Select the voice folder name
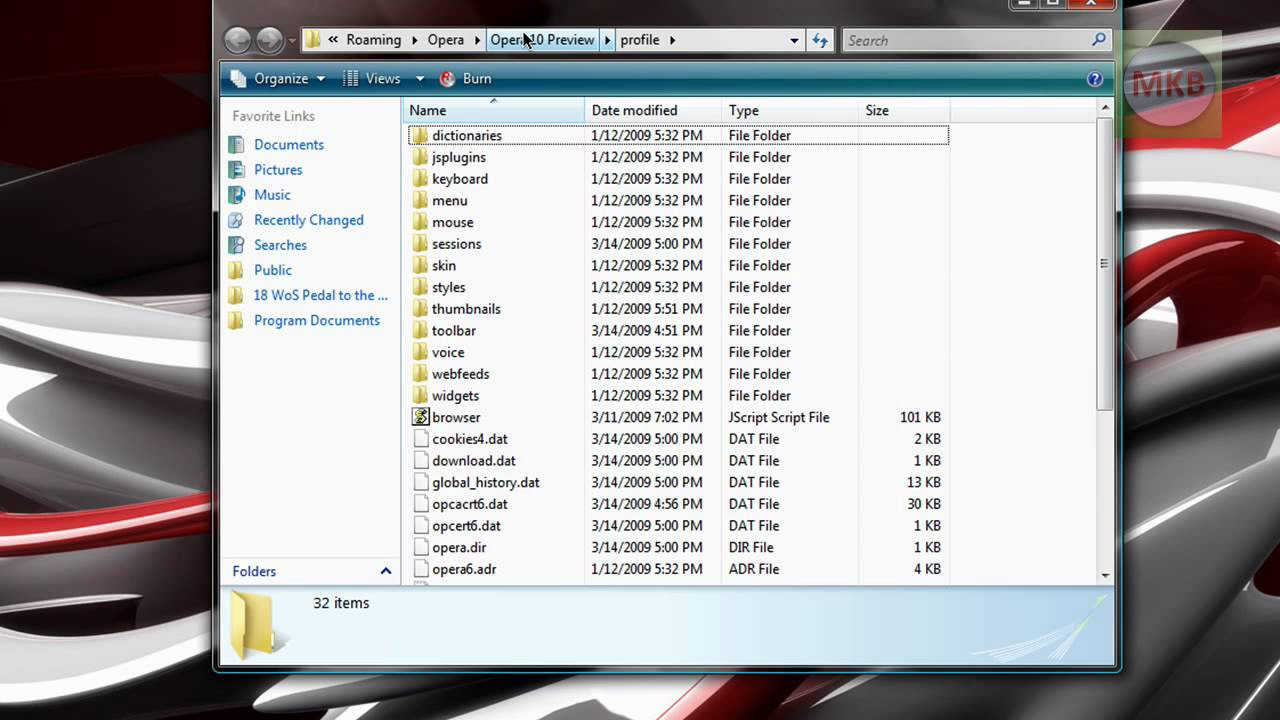This screenshot has height=720, width=1280. 448,352
